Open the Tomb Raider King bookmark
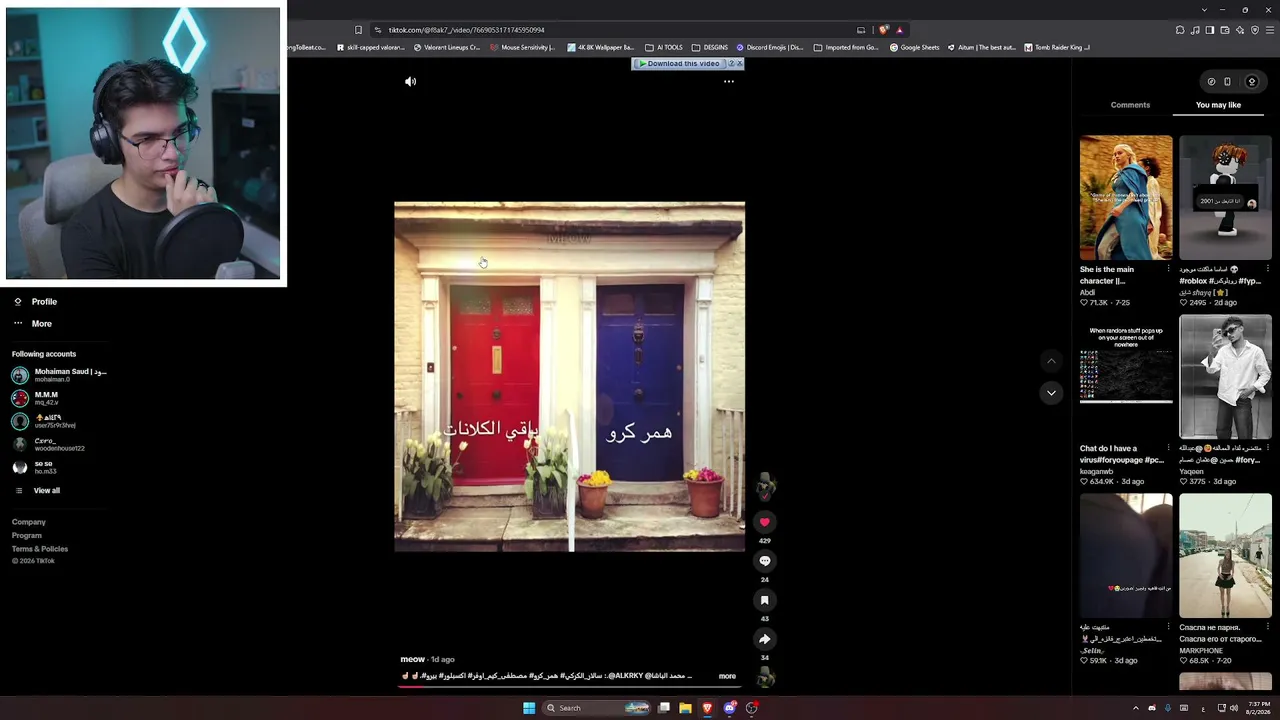This screenshot has width=1280, height=720. pyautogui.click(x=1057, y=47)
